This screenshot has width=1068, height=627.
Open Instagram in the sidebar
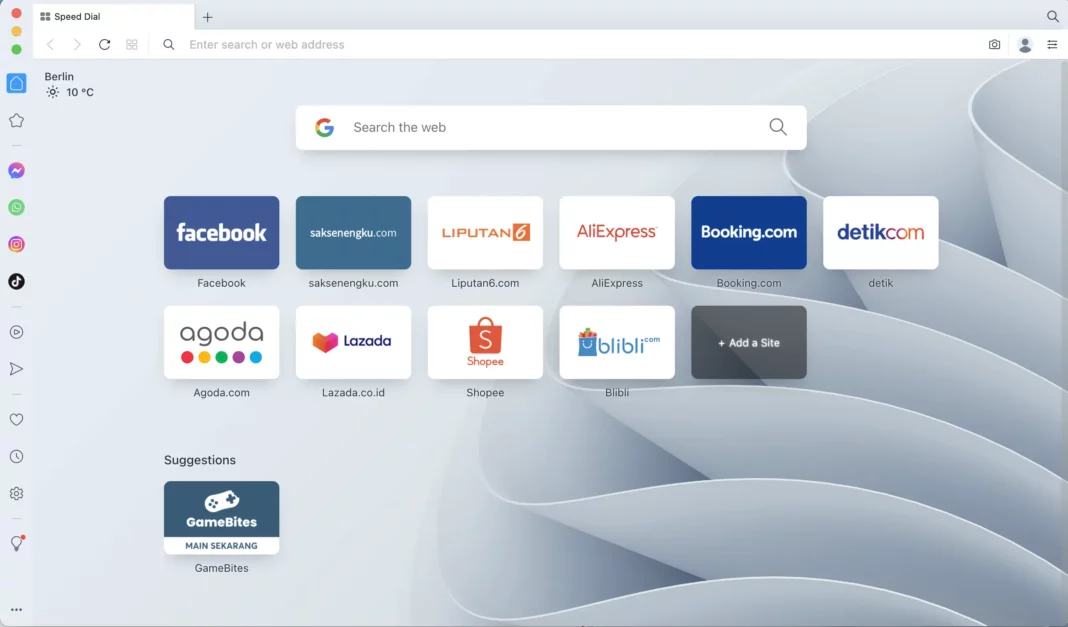point(16,244)
